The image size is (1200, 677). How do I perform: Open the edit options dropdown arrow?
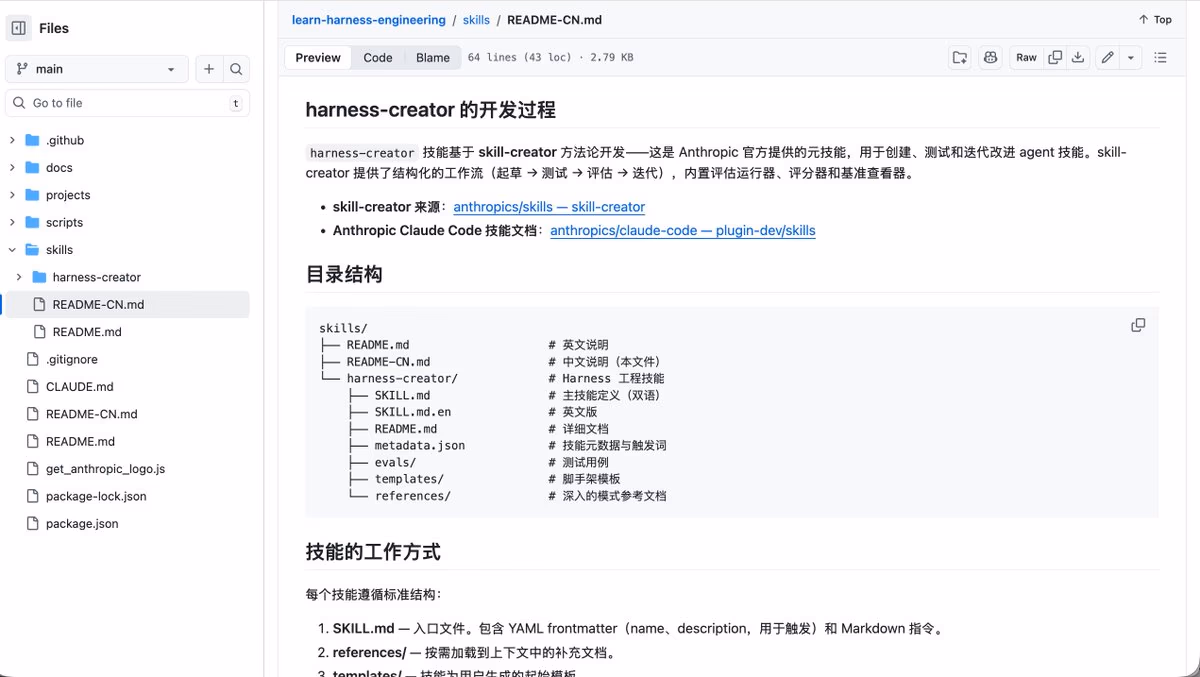(x=1130, y=57)
